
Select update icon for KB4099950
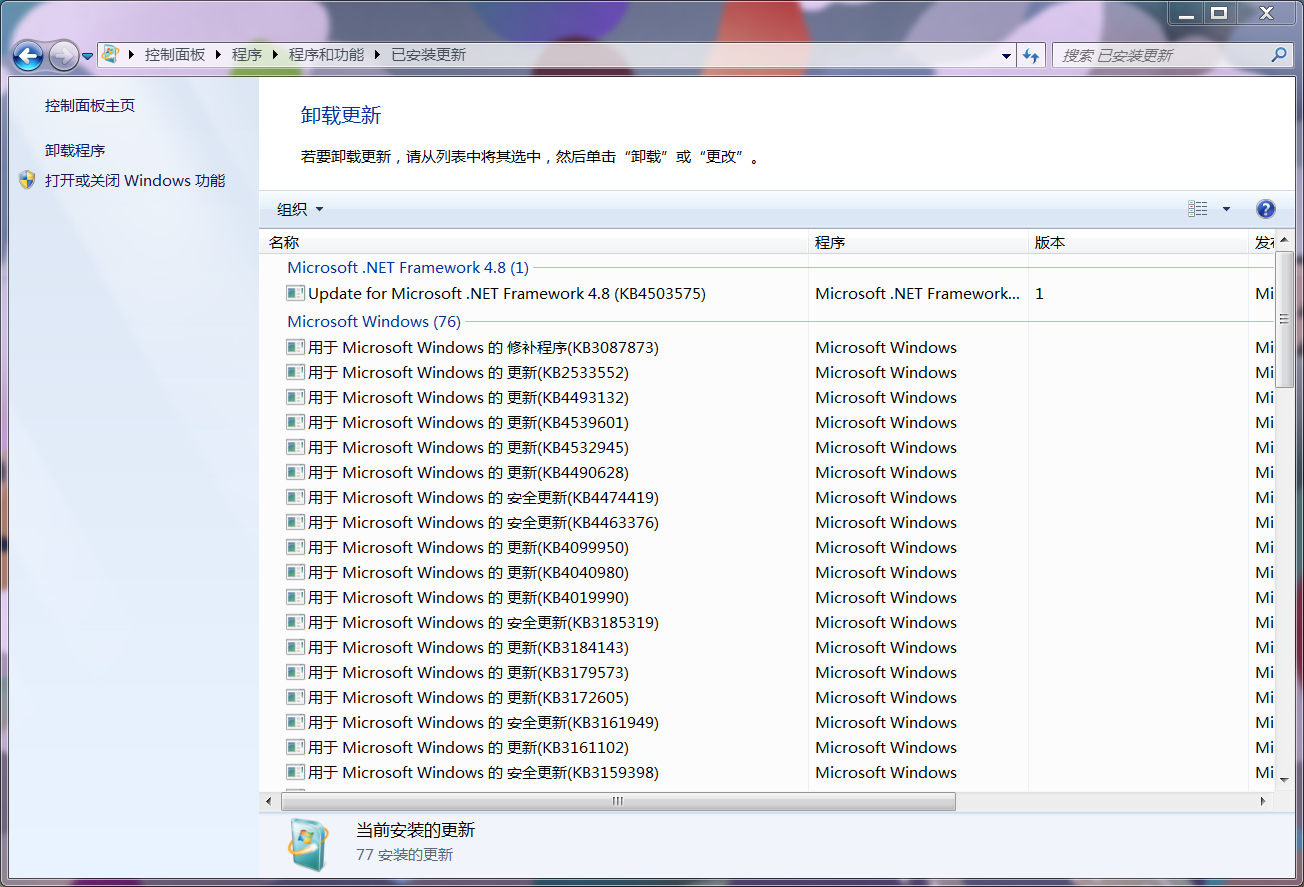click(x=295, y=547)
